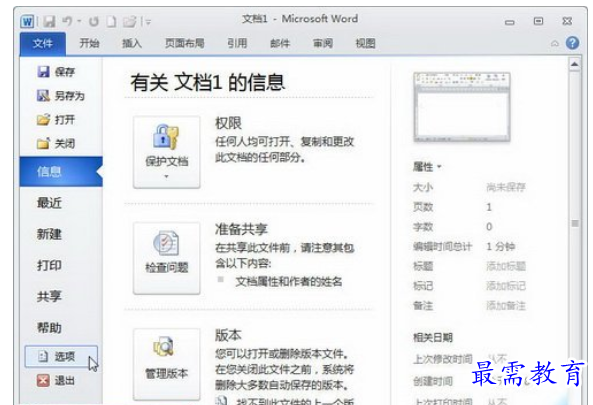Screen dimensions: 593x405
Task: Select the 帮助 backstage section
Action: click(x=49, y=327)
